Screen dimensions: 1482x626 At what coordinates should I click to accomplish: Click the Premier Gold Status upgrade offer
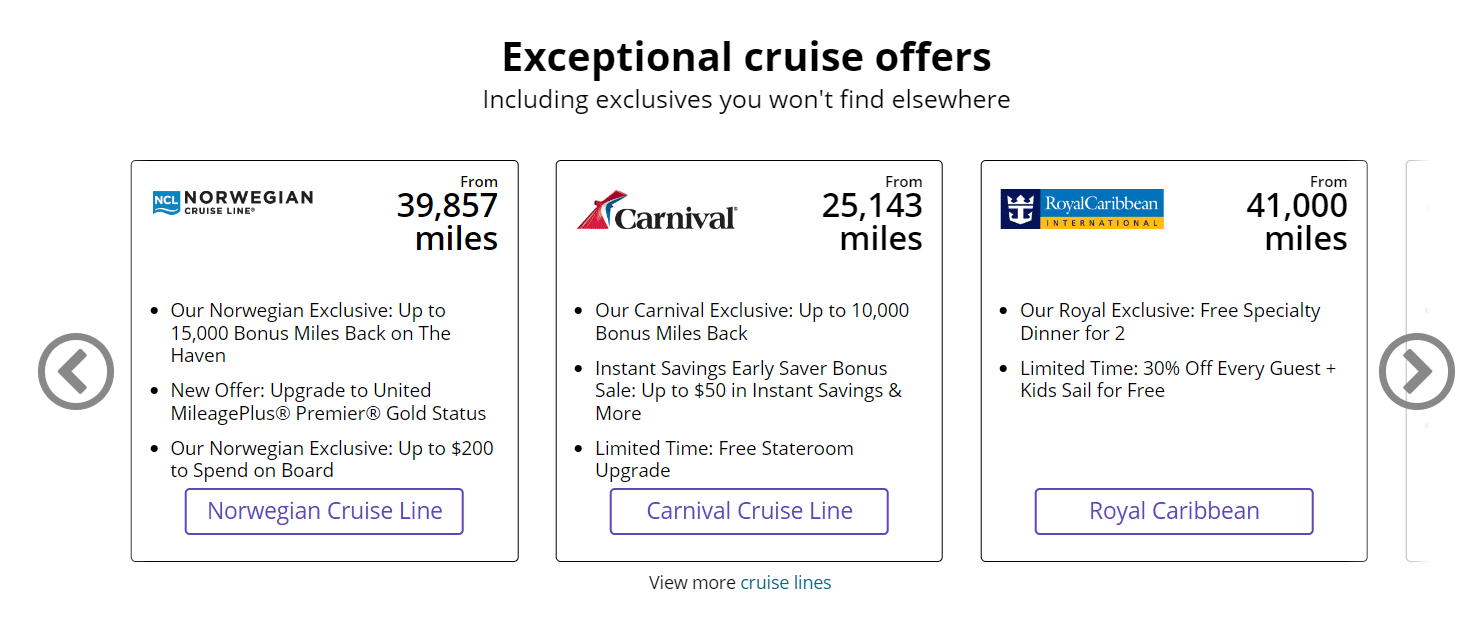328,402
